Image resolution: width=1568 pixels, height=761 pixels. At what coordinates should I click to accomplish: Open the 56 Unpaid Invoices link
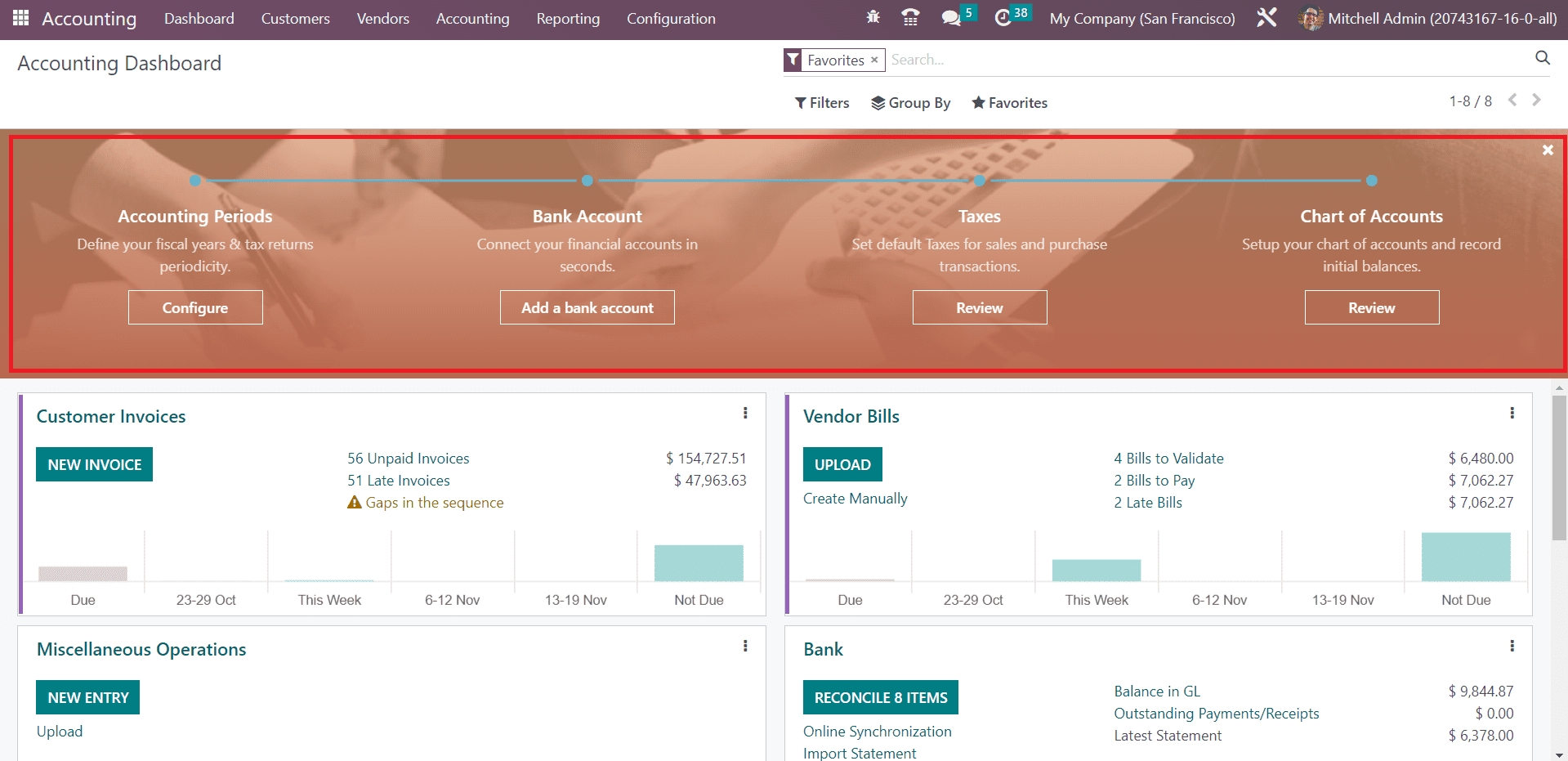tap(408, 459)
